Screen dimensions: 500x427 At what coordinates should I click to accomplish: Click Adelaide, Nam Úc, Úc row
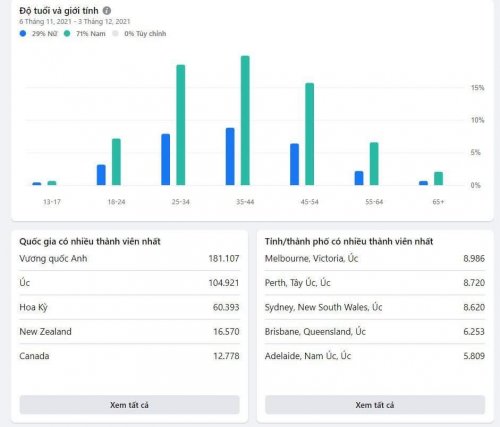(x=375, y=356)
